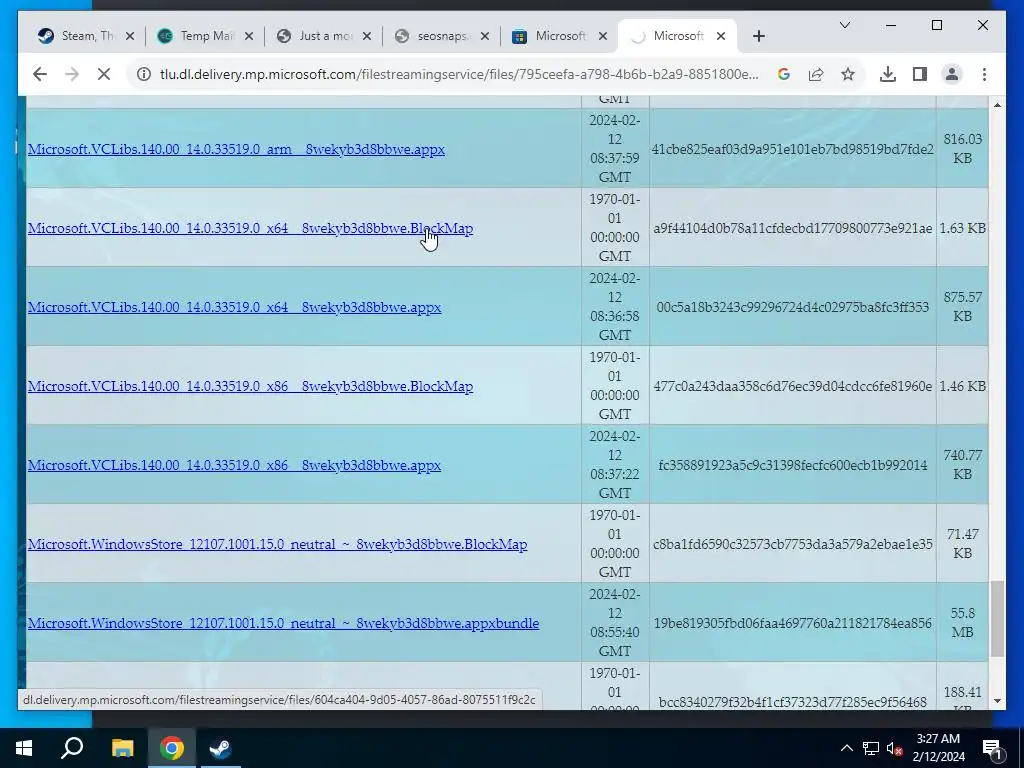Click page scrollbar down arrow

pos(997,701)
